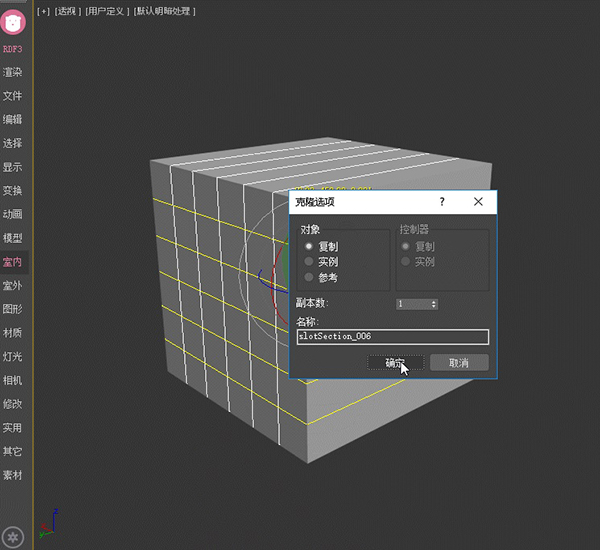Select the 复制 radio under 对象
This screenshot has height=550, width=600.
click(310, 246)
